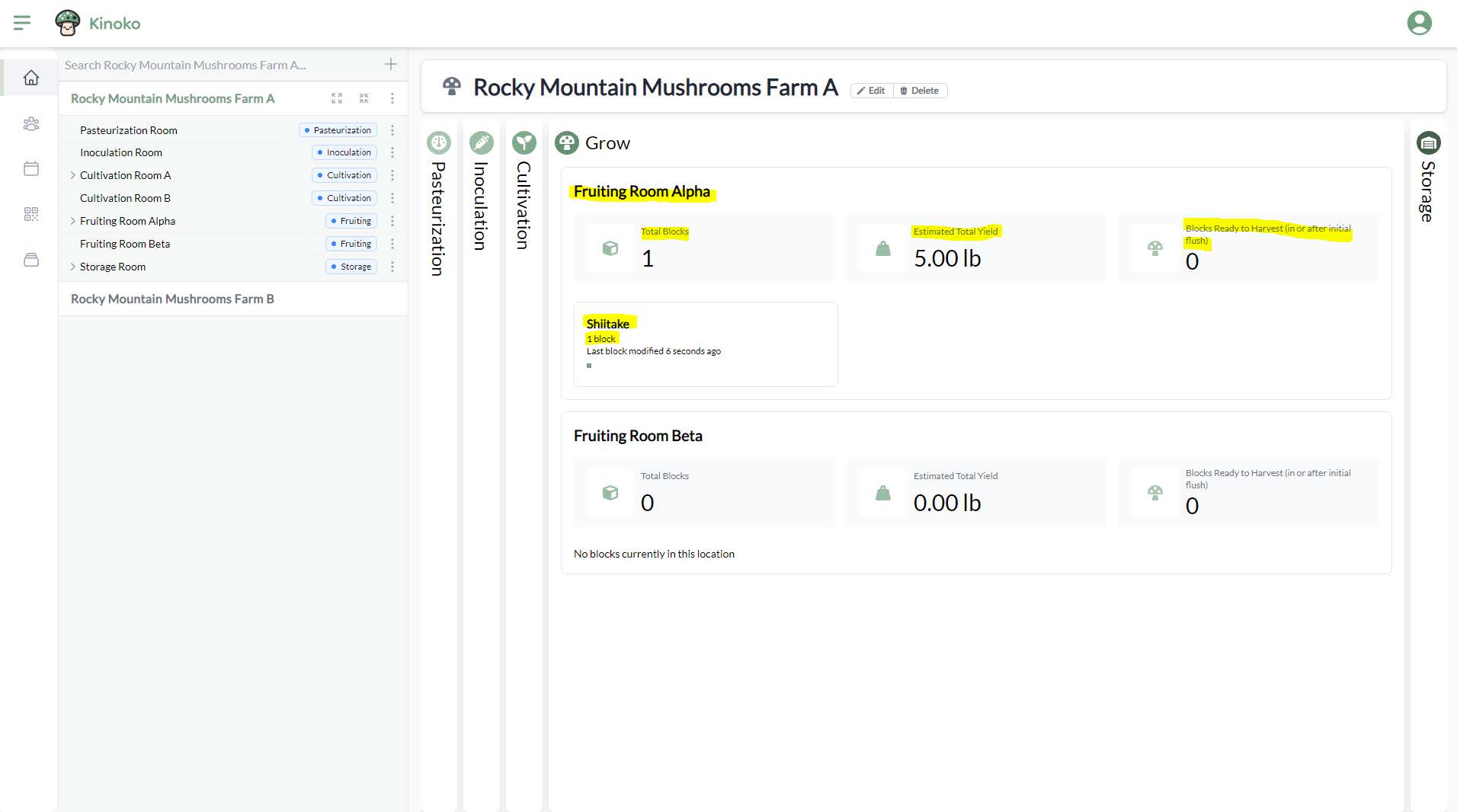Click the farm search input field

click(217, 66)
